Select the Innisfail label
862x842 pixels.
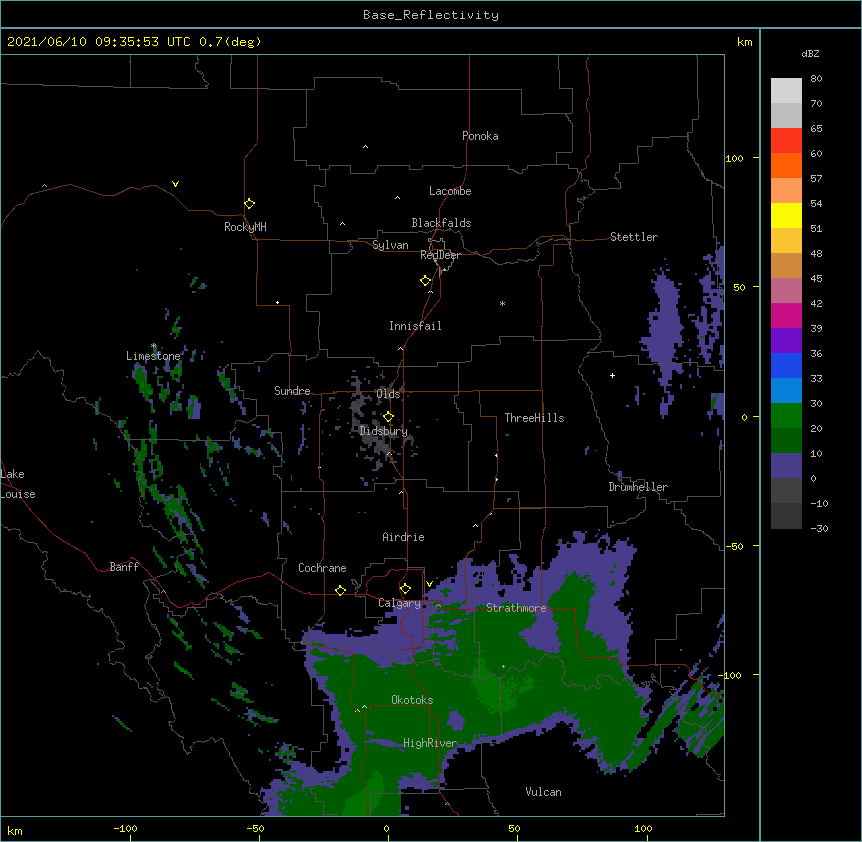(x=415, y=326)
